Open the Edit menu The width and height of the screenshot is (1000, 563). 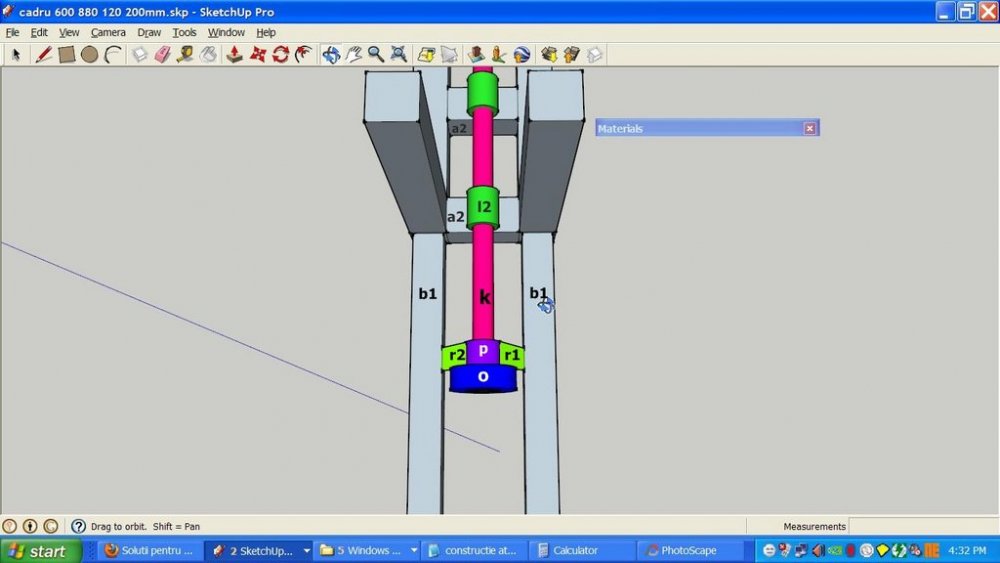[39, 33]
